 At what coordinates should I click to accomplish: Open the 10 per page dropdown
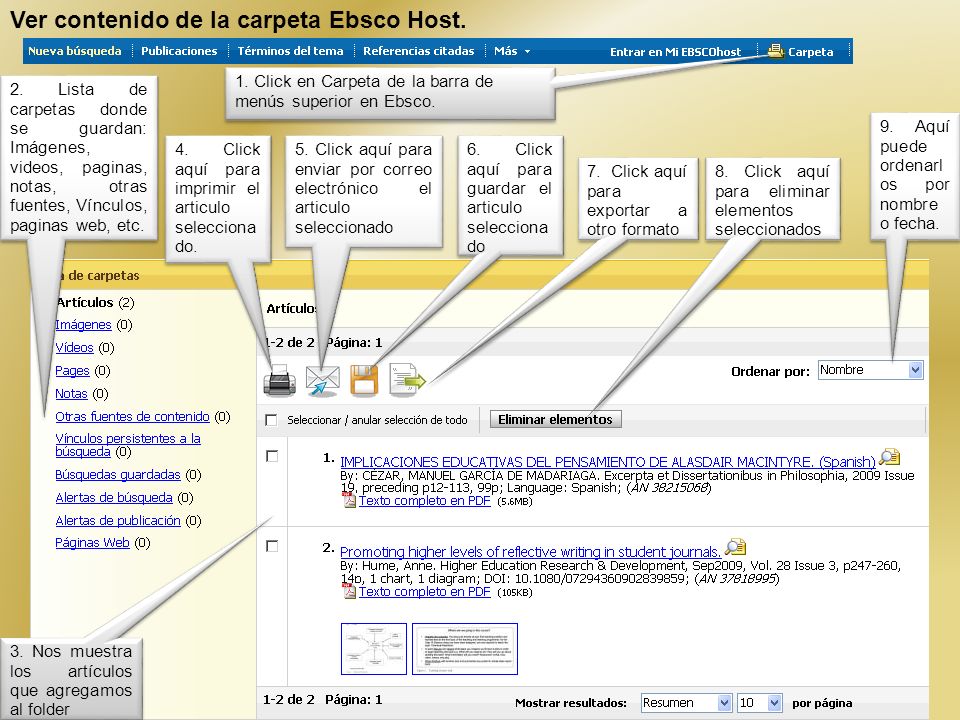coord(760,703)
